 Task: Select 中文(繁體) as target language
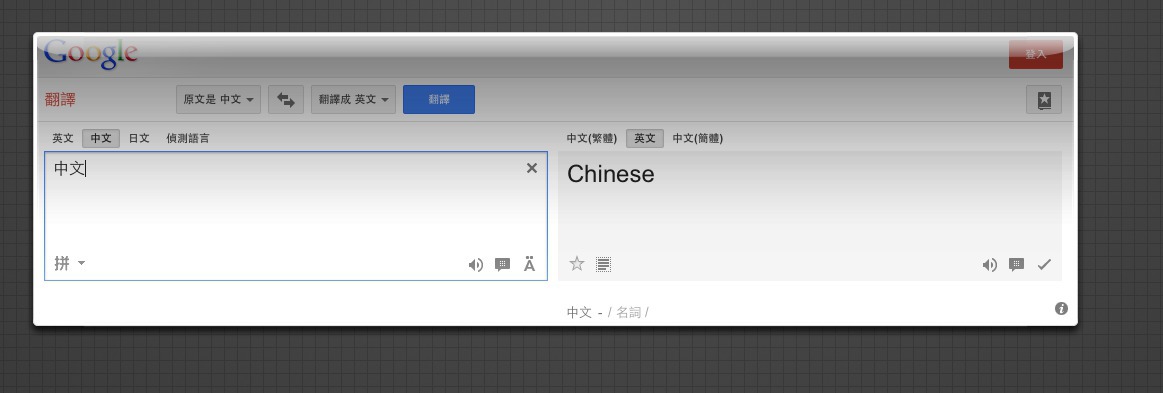pos(592,138)
